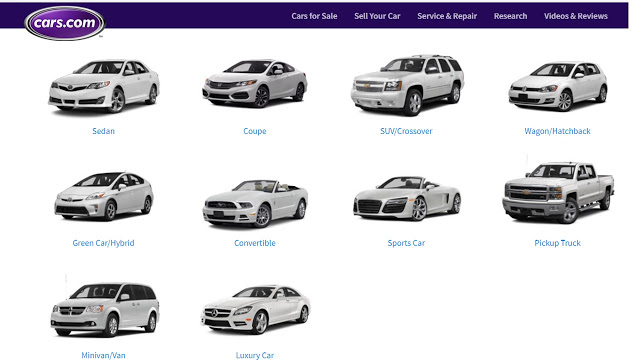Follow the Pickup Truck text link
640x360 pixels.
click(x=558, y=243)
